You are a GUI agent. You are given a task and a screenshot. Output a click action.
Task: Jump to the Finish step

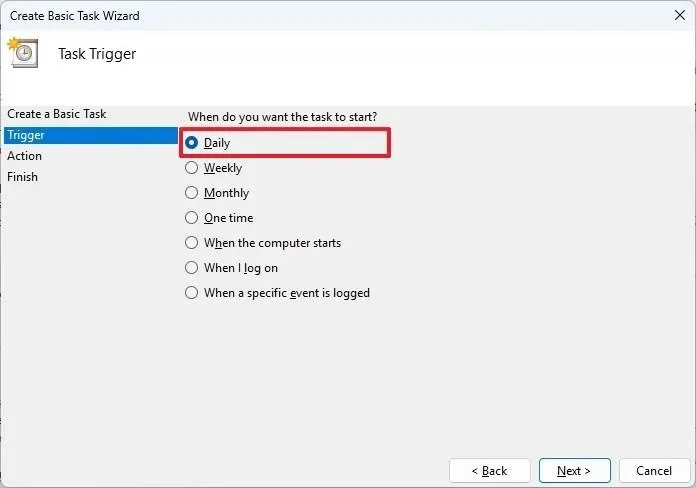coord(22,177)
